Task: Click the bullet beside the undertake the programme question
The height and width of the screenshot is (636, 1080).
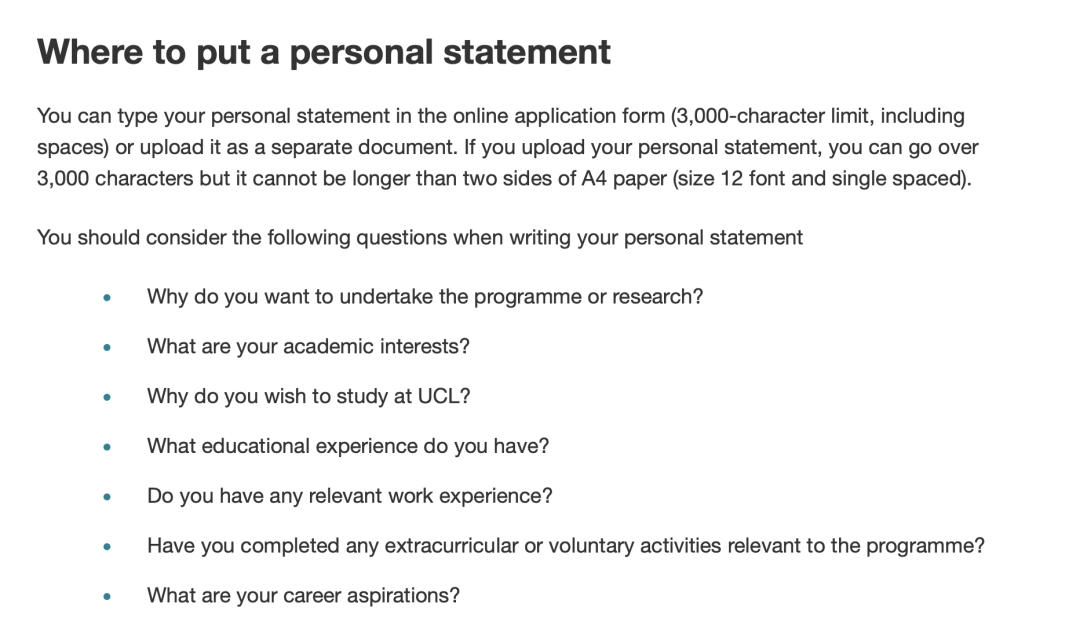Action: click(x=106, y=299)
